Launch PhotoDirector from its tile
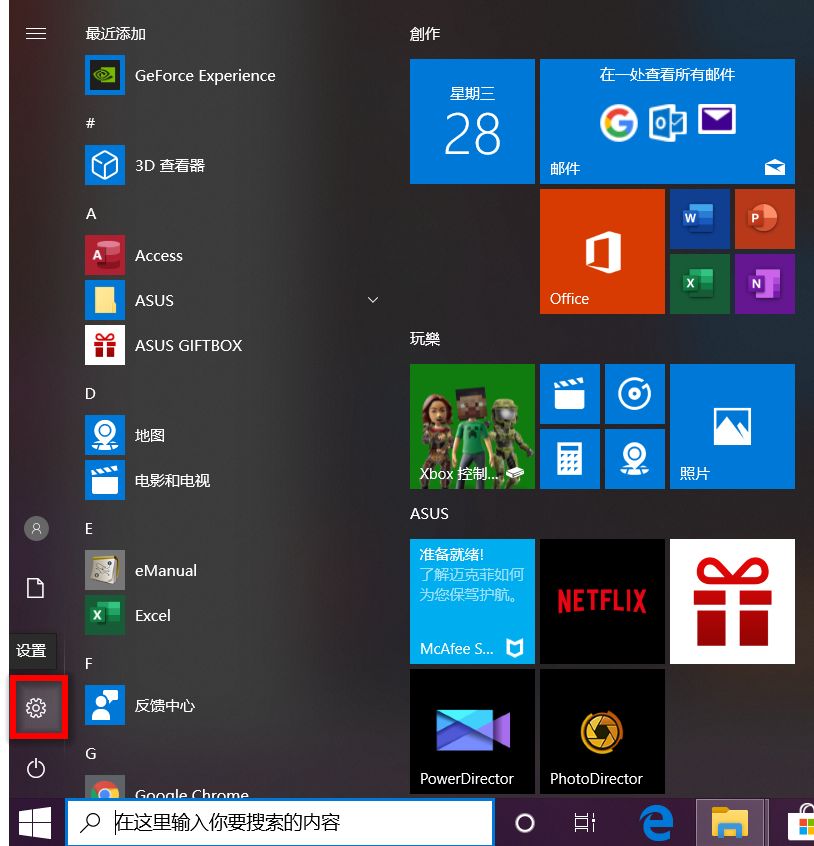 [x=601, y=731]
